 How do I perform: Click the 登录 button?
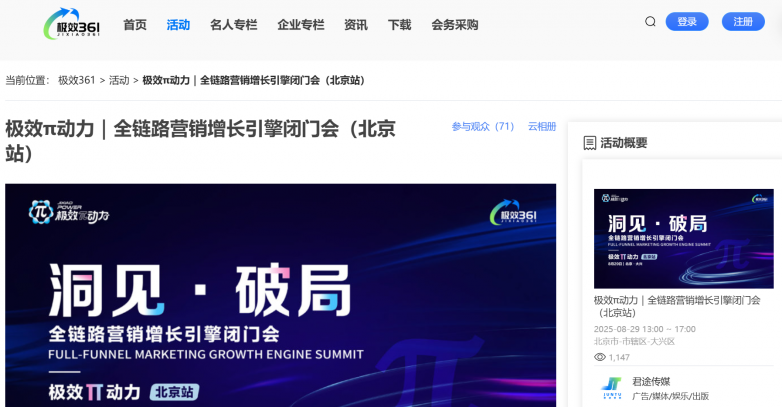pos(687,21)
